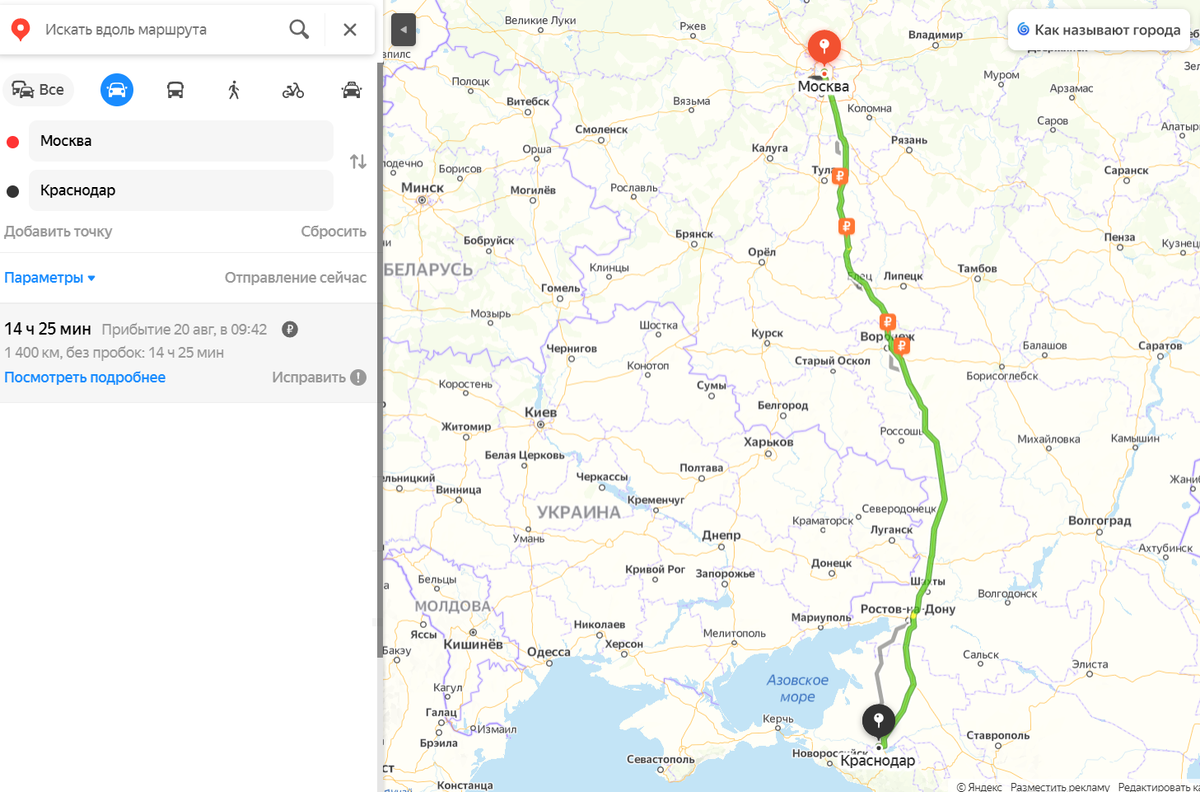The height and width of the screenshot is (792, 1200).
Task: Open Посмотреть подробнее route details link
Action: pyautogui.click(x=85, y=377)
